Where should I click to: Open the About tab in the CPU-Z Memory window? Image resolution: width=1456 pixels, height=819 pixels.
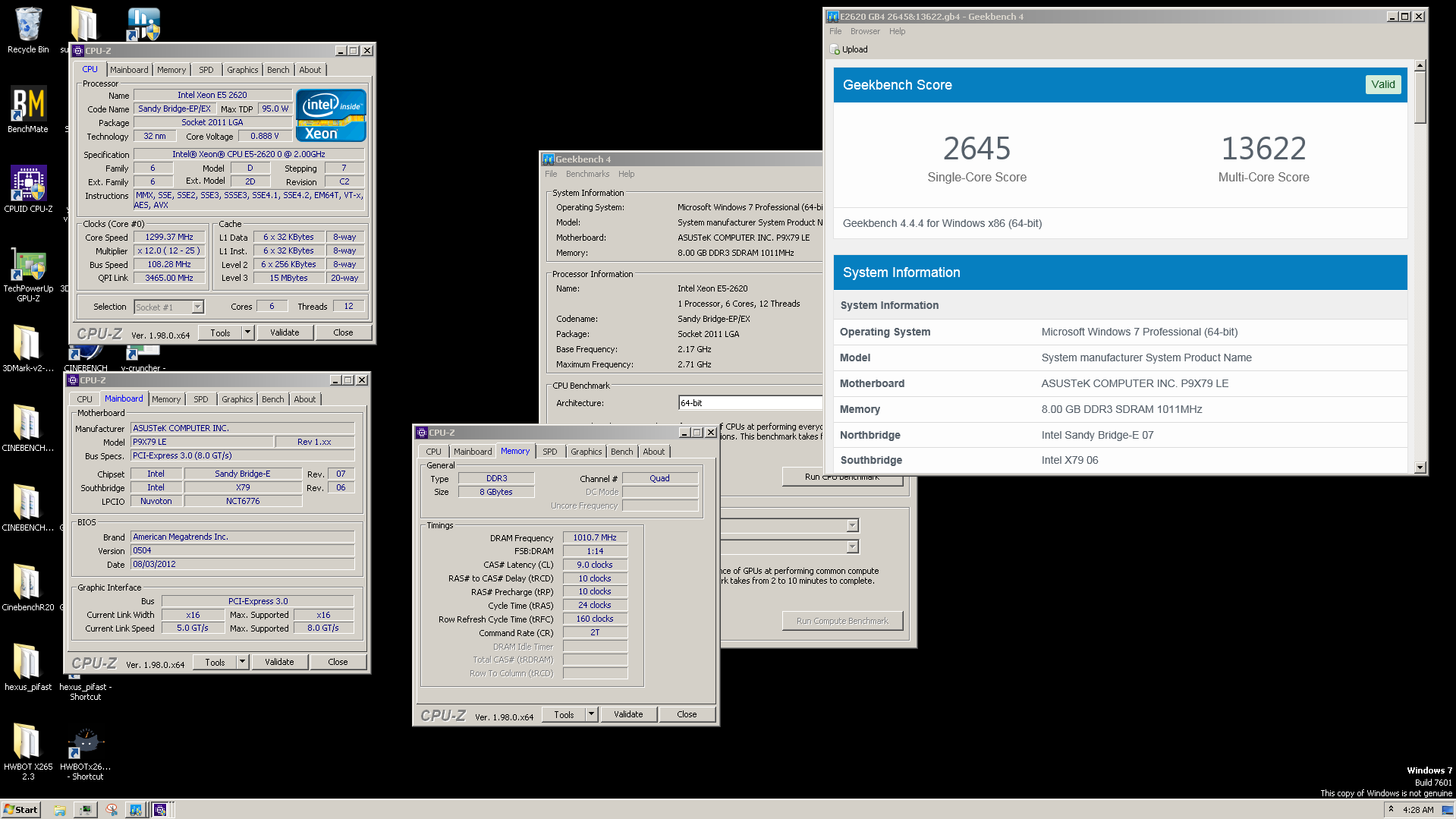click(x=654, y=452)
